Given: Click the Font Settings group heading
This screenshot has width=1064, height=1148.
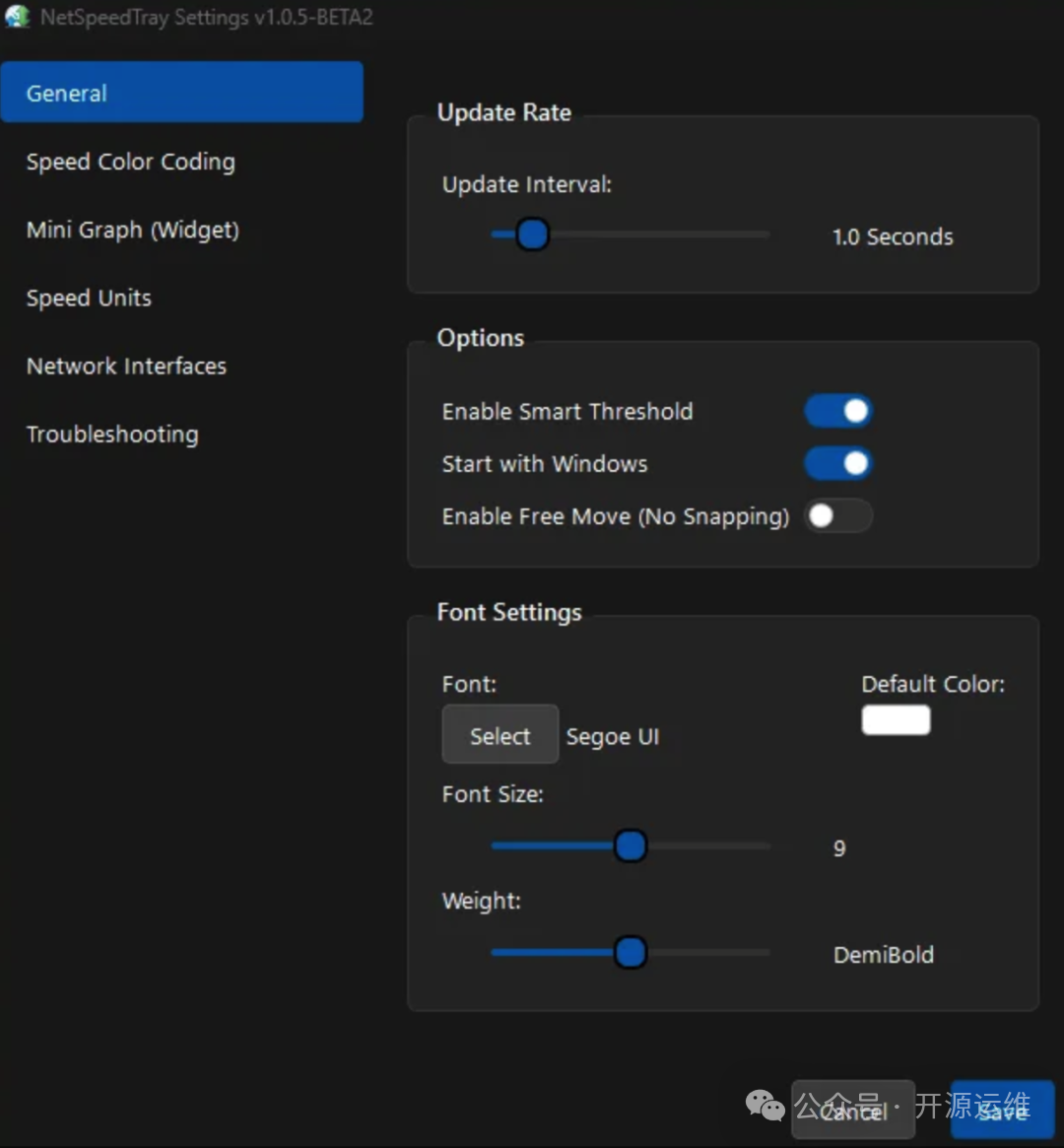Looking at the screenshot, I should click(x=508, y=612).
